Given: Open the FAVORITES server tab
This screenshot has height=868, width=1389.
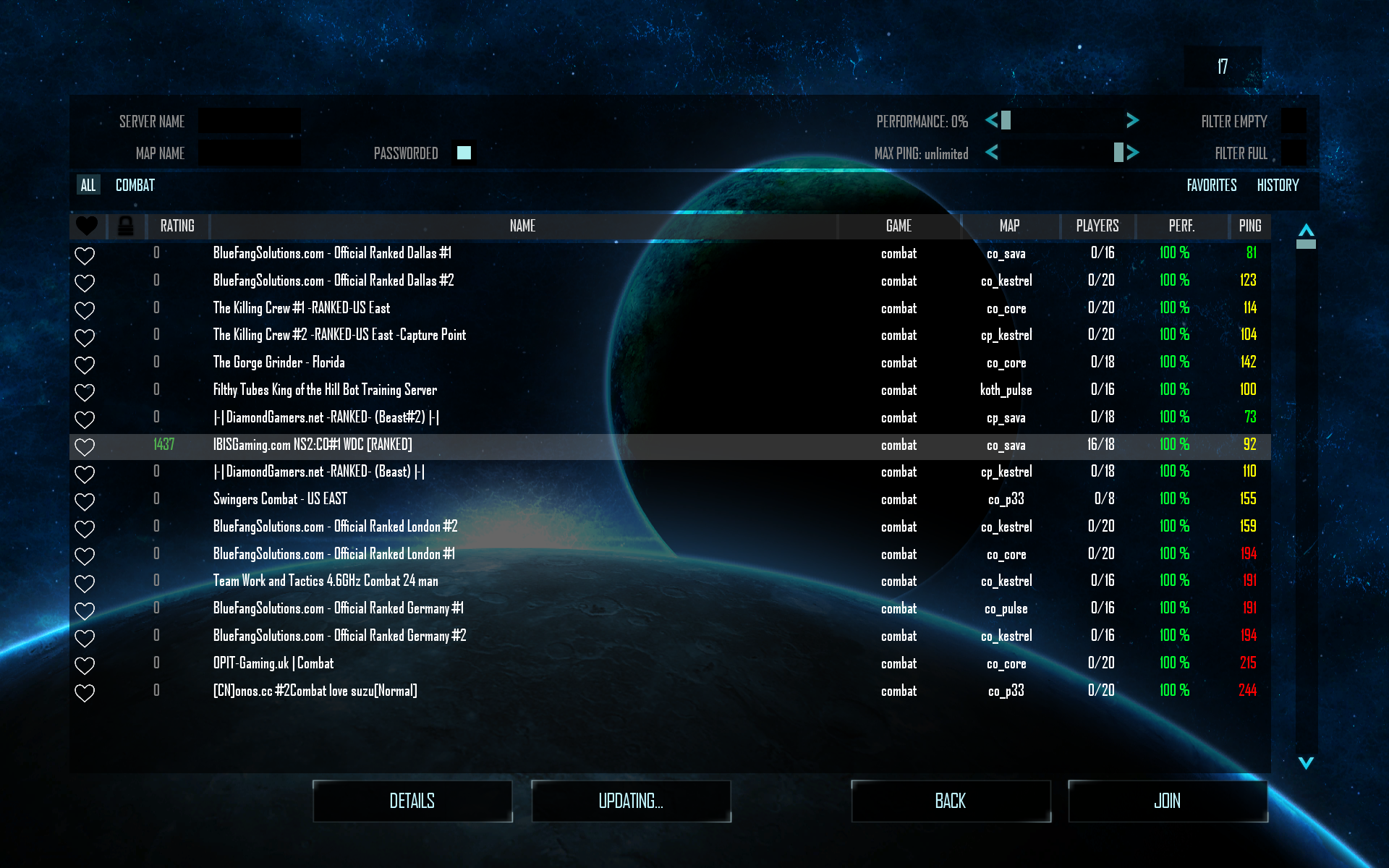Looking at the screenshot, I should (1212, 185).
